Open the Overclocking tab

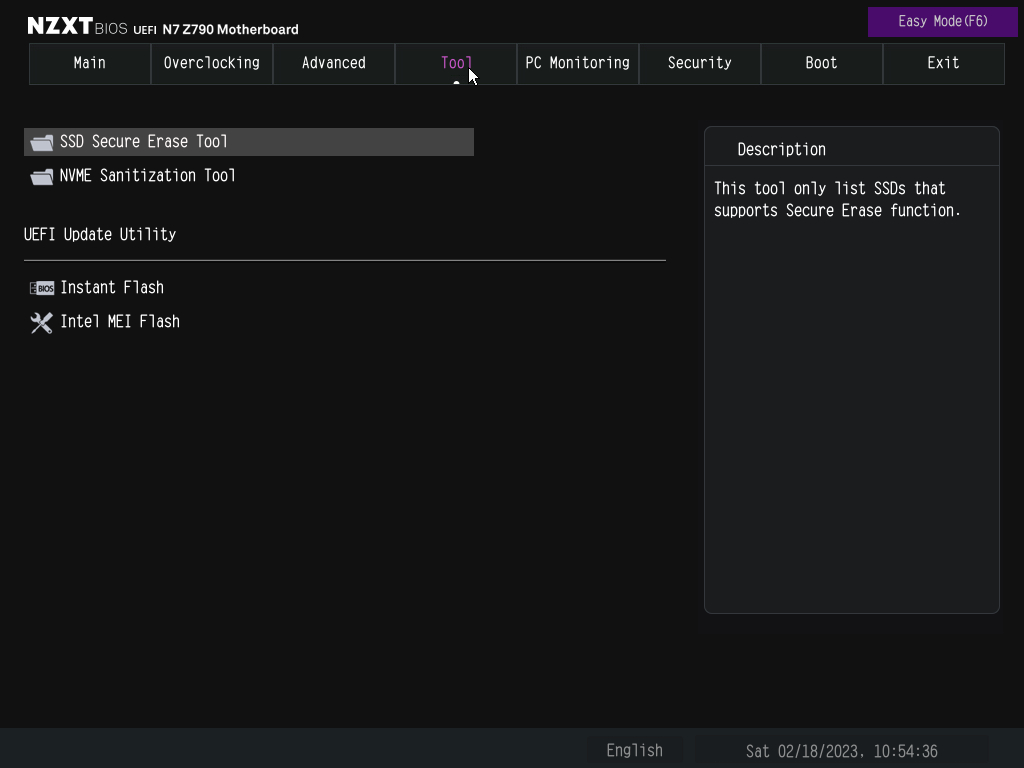[211, 63]
